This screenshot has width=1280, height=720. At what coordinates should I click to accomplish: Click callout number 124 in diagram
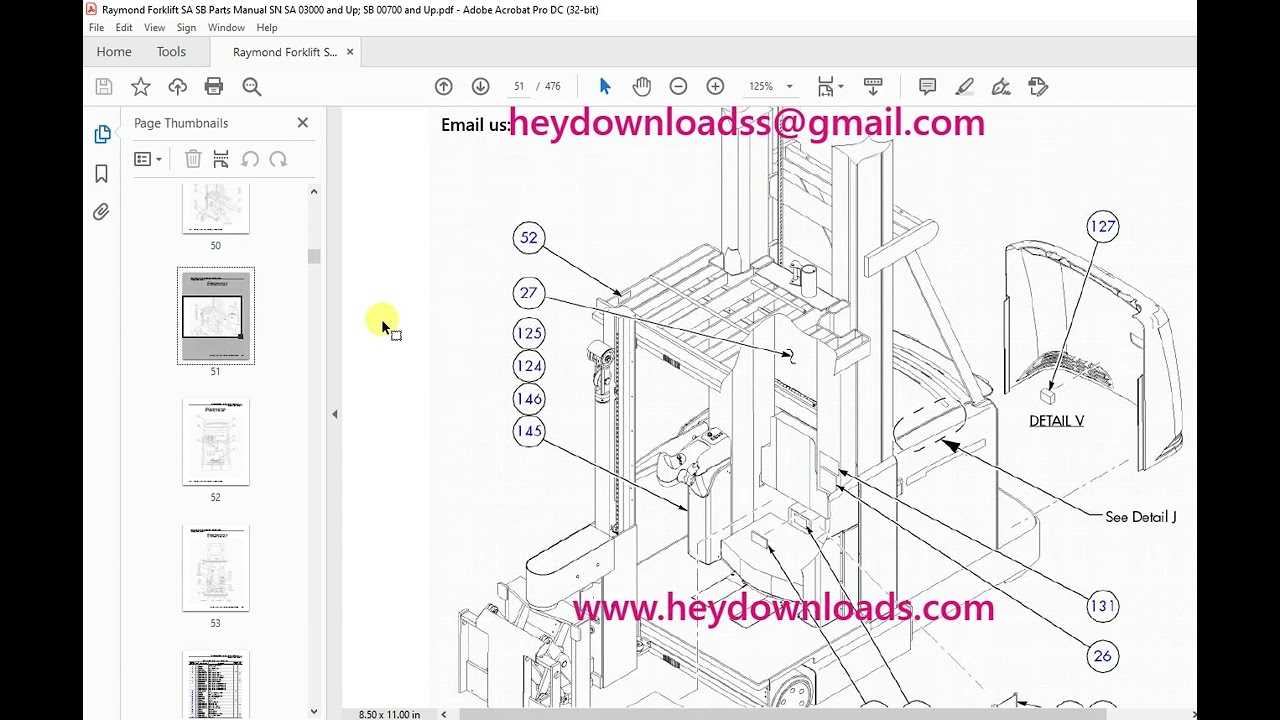(x=529, y=366)
